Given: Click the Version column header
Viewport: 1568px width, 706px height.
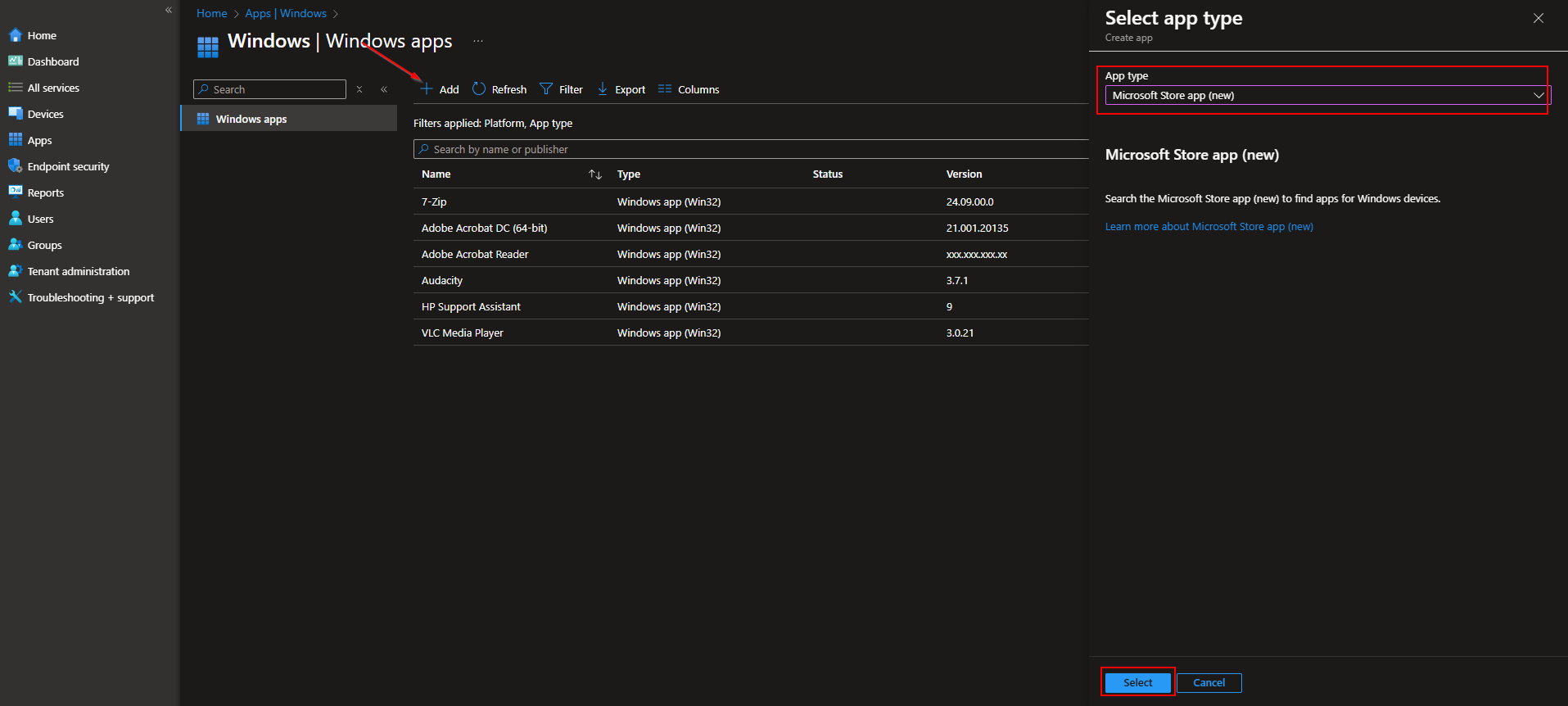Looking at the screenshot, I should pos(964,174).
